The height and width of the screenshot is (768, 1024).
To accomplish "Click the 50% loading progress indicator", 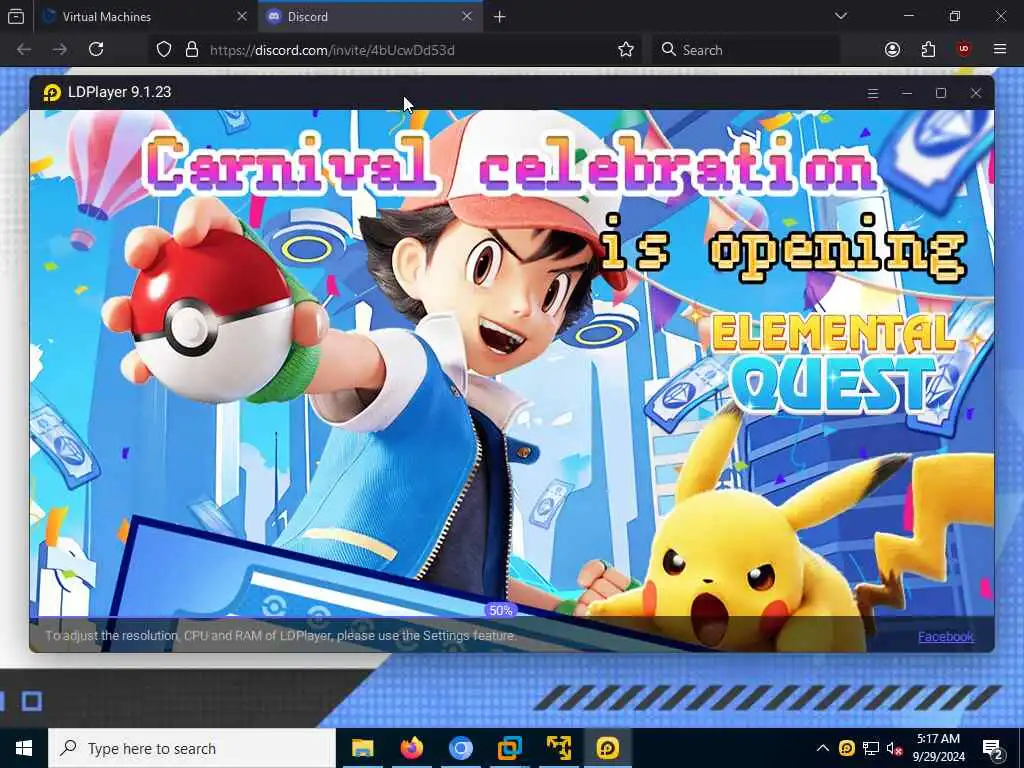I will (x=501, y=611).
